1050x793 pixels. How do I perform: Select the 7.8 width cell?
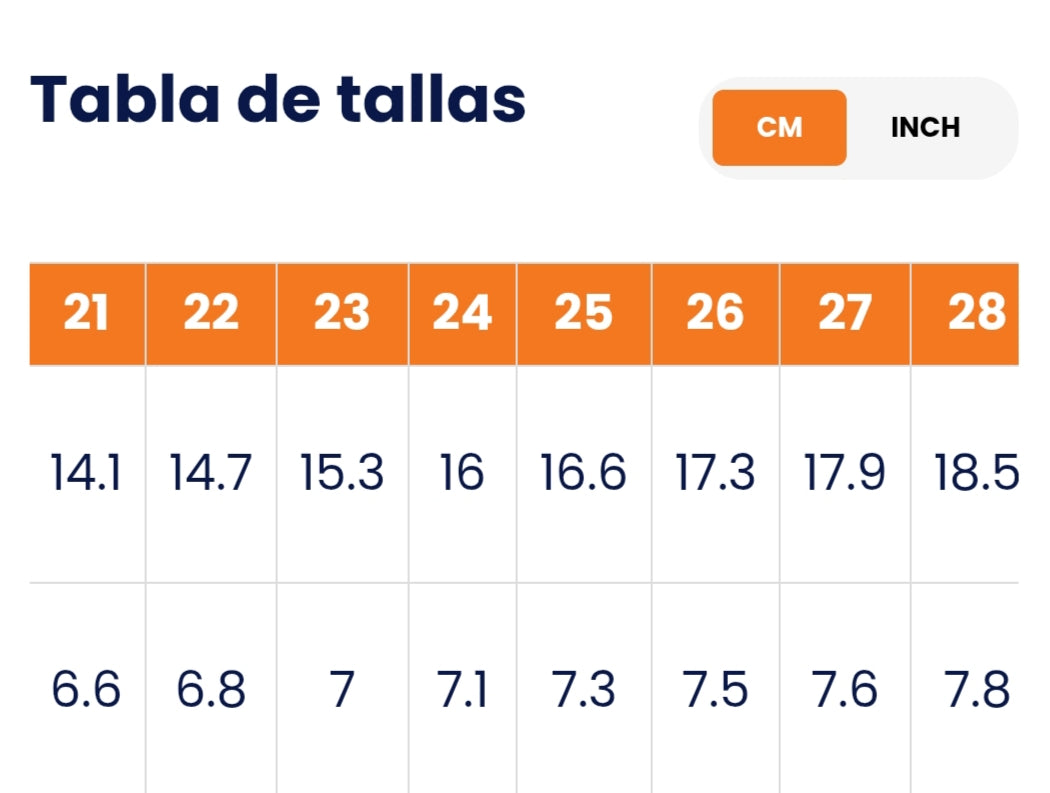coord(975,690)
